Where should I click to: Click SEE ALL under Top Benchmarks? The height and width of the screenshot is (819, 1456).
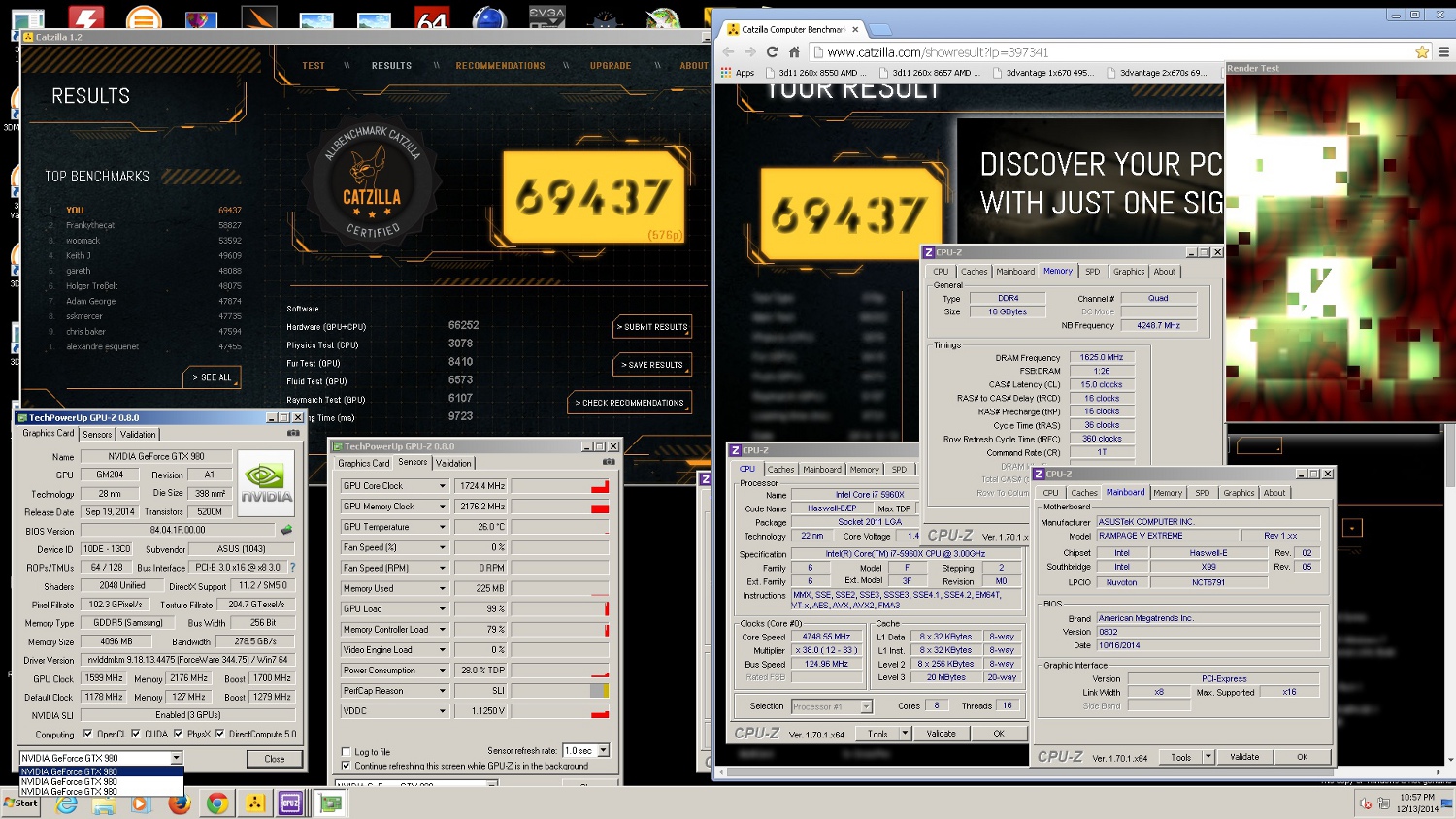(x=212, y=377)
